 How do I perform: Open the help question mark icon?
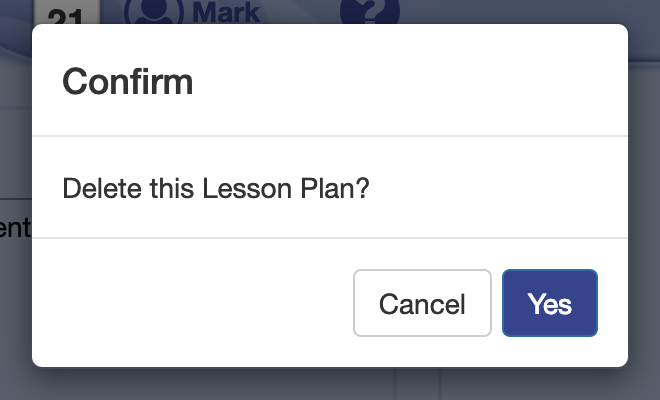point(369,11)
